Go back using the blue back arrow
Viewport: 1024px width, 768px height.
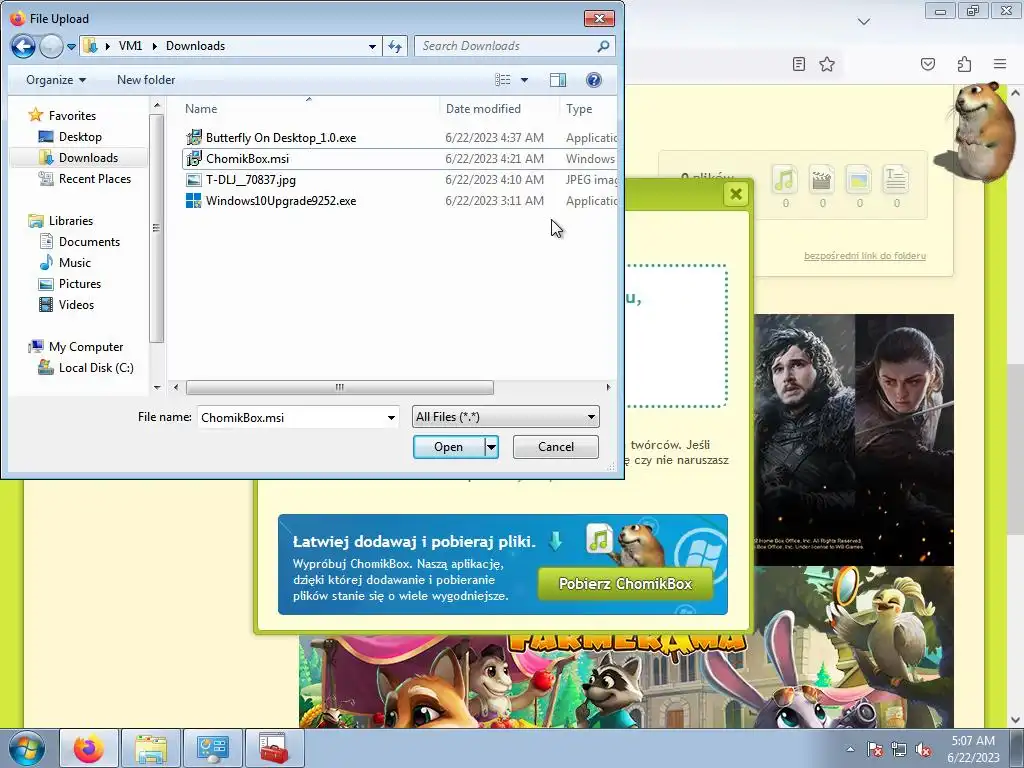23,46
